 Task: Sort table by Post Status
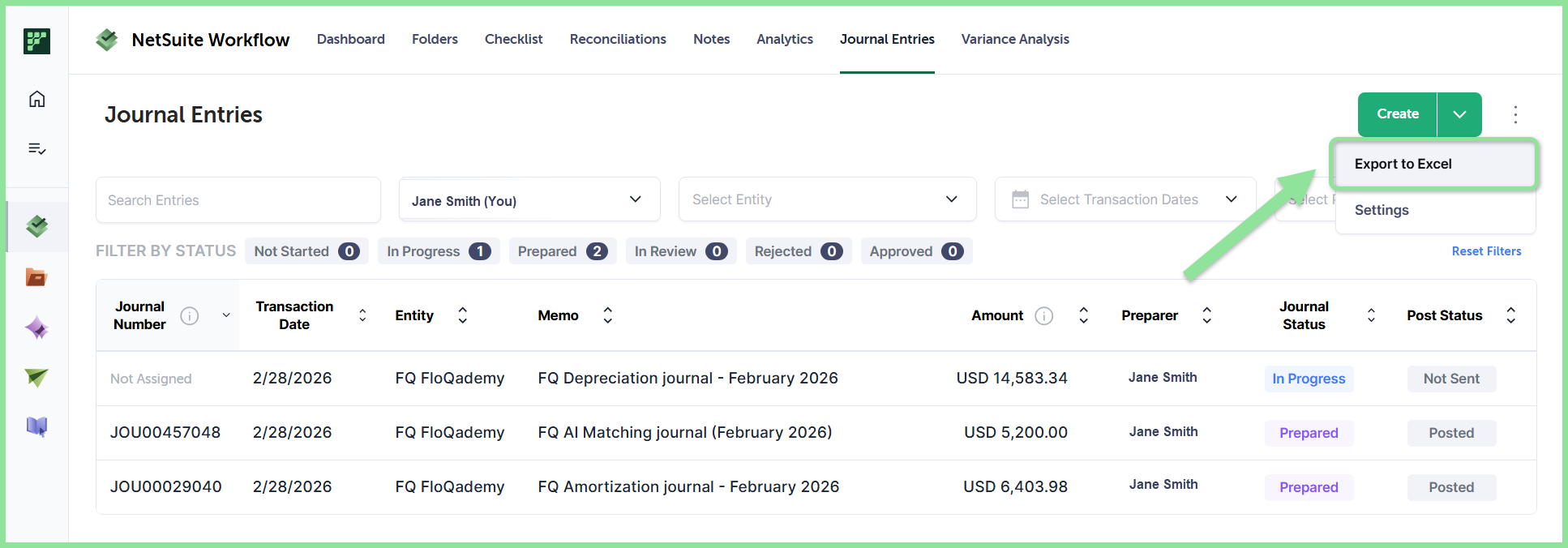(1510, 315)
